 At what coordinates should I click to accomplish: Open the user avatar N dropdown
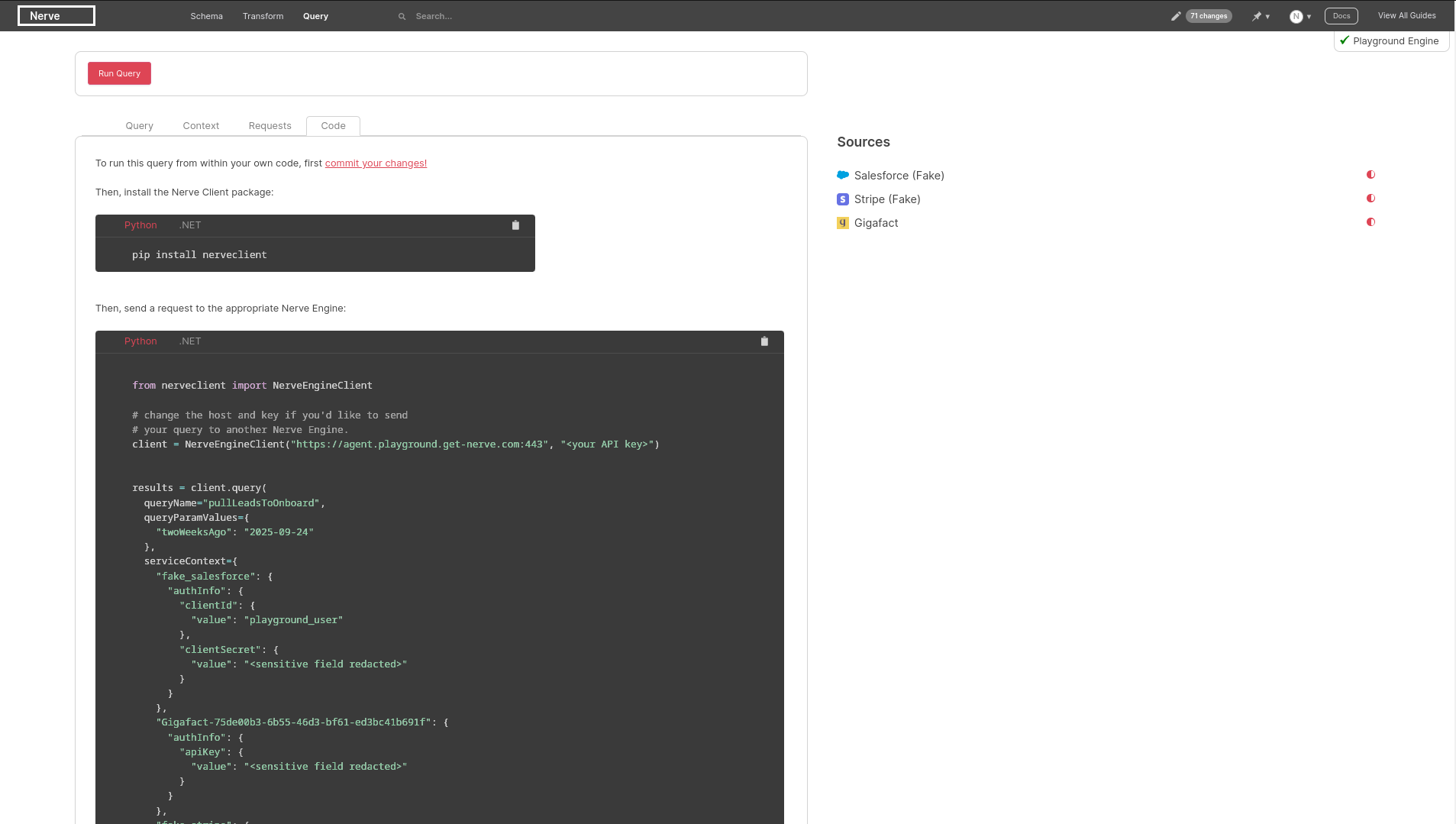pos(1299,16)
